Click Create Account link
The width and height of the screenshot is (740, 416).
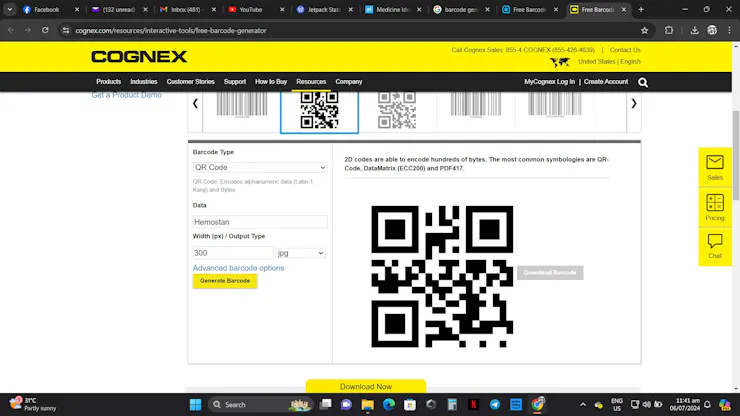[x=606, y=82]
